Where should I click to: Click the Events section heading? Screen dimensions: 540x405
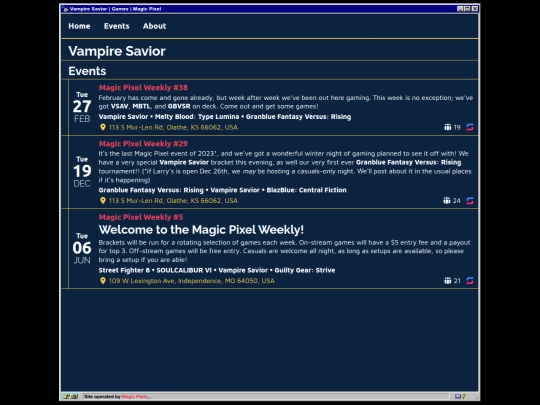pos(87,71)
